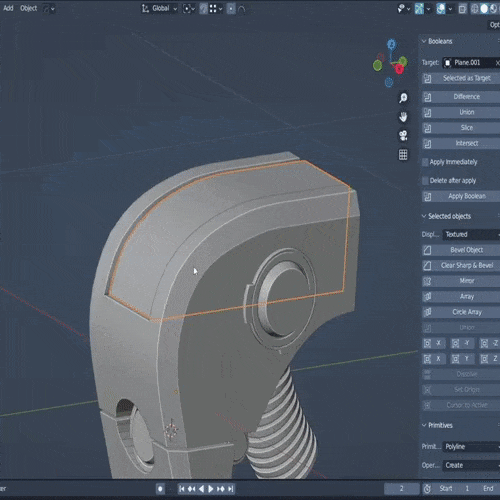The width and height of the screenshot is (500, 500).
Task: Jump to the first frame
Action: tap(182, 489)
